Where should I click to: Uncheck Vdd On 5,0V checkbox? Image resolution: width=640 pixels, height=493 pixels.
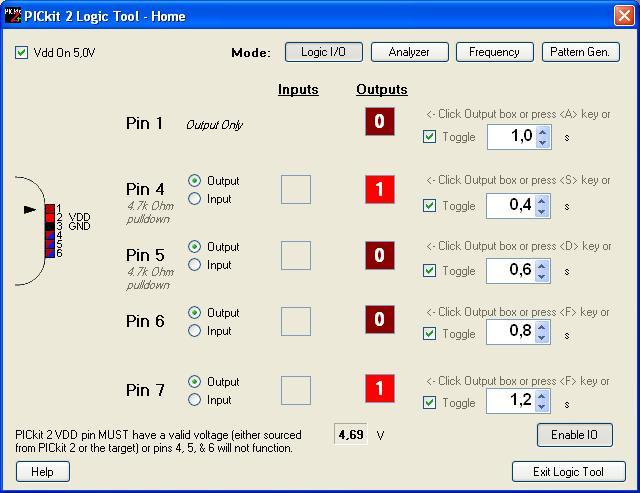(x=21, y=53)
